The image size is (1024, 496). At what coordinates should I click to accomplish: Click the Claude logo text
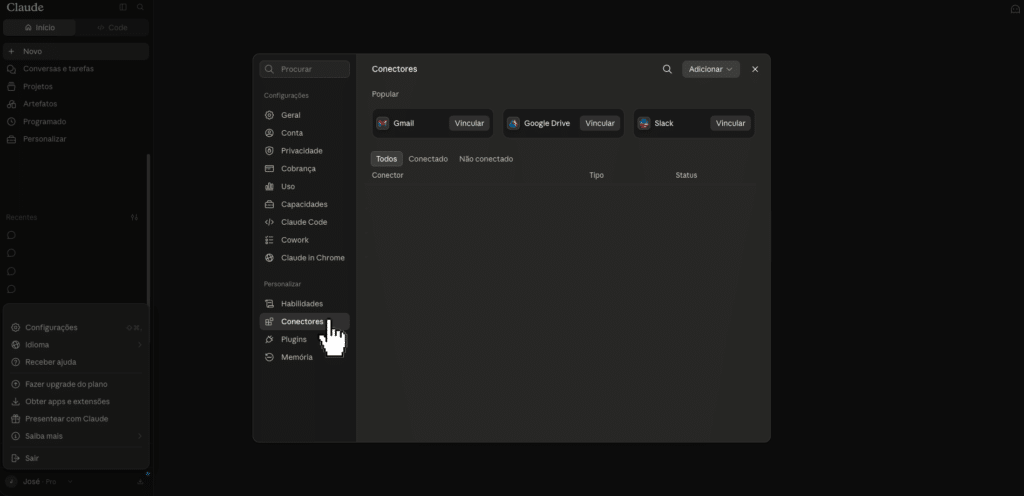point(25,7)
